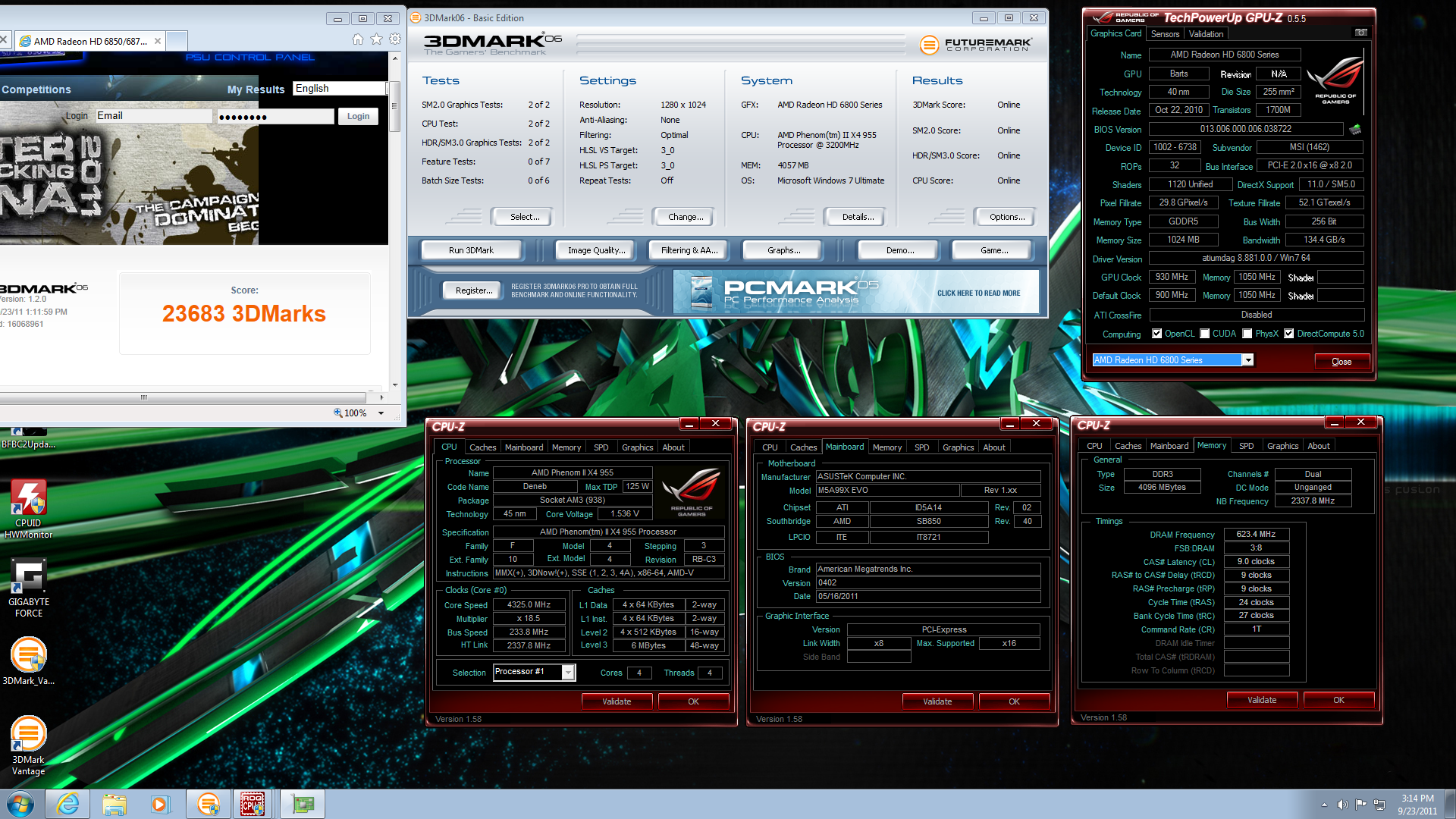Click the volume speaker tray icon
Image resolution: width=1456 pixels, height=819 pixels.
(1342, 804)
